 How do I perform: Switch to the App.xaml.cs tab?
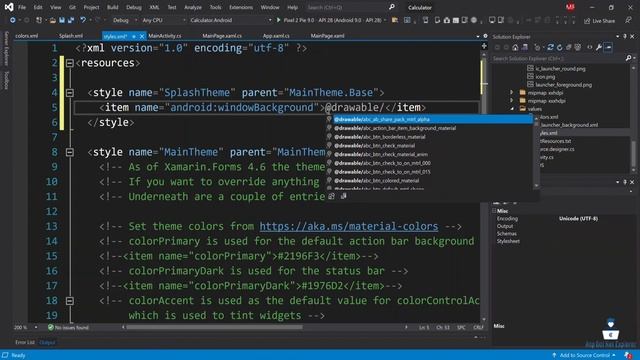276,36
